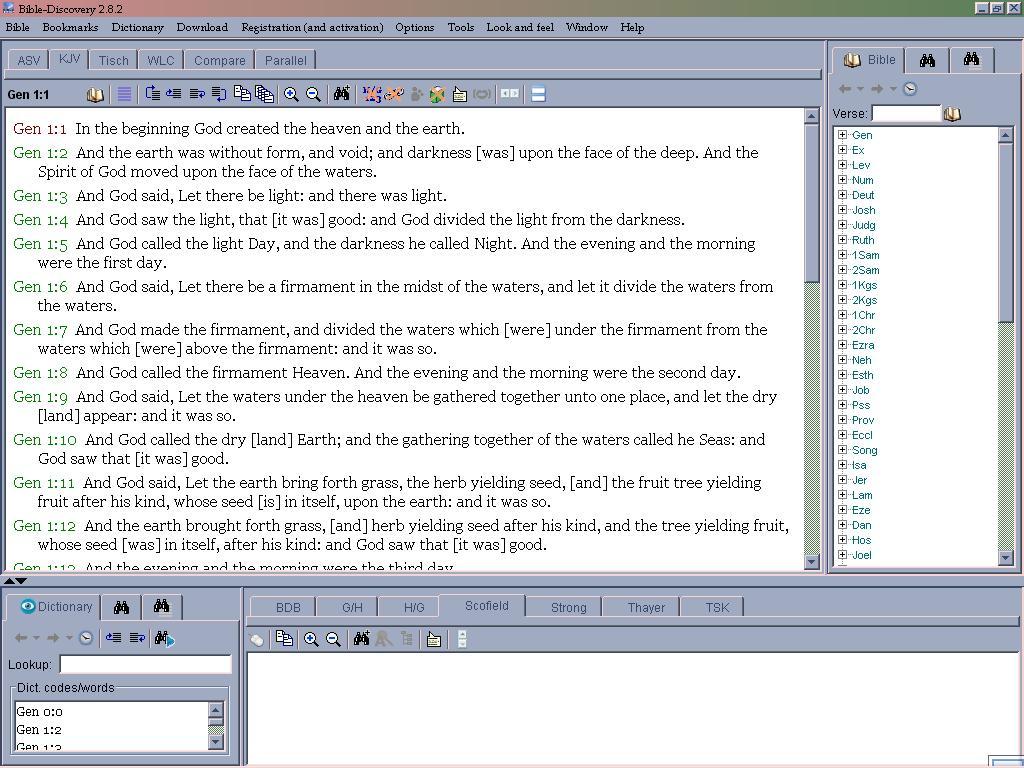Open the second binoculars tab in Dictionary panel
The height and width of the screenshot is (768, 1024).
point(162,607)
